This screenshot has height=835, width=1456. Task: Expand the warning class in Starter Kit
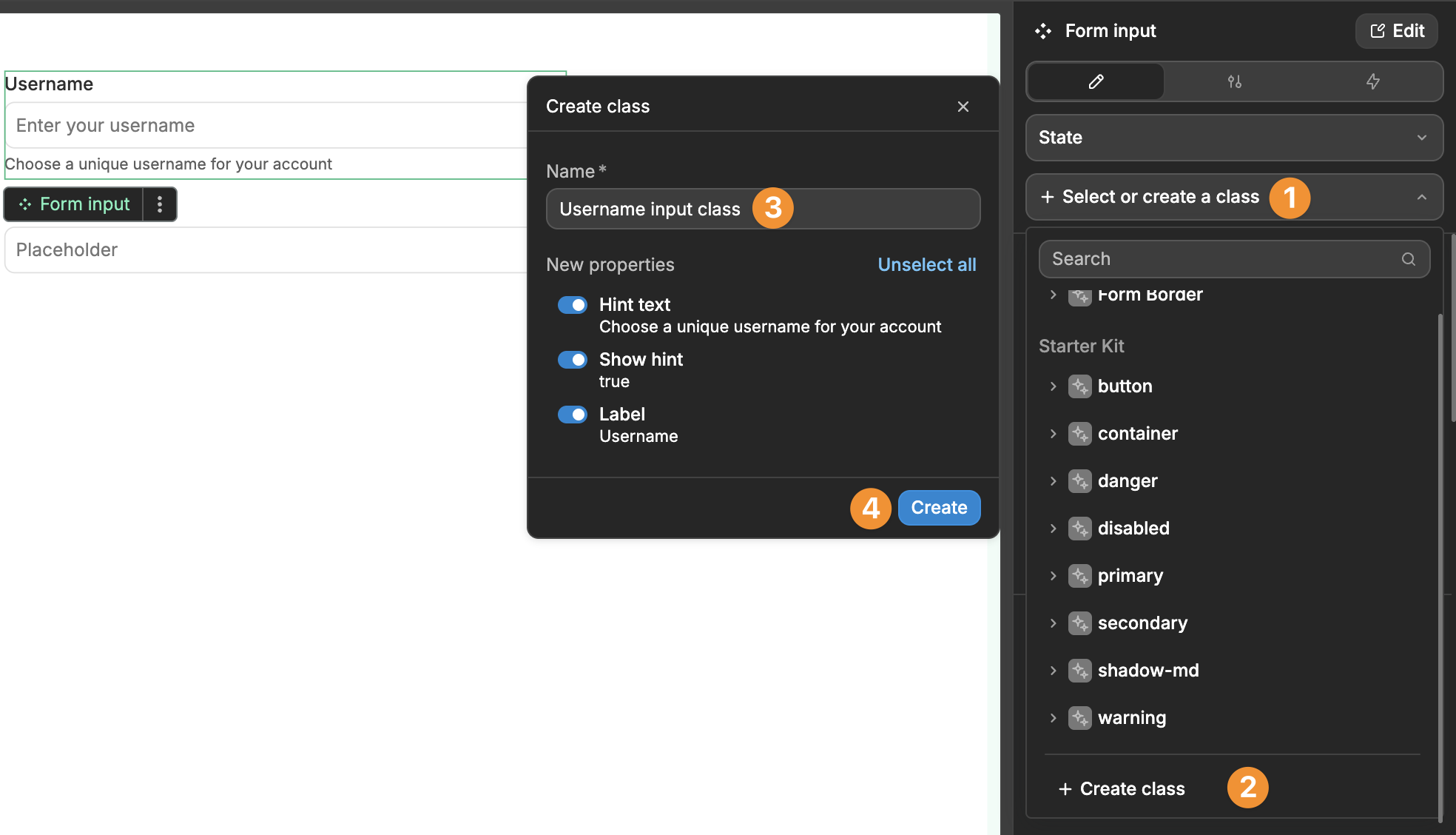(x=1053, y=717)
